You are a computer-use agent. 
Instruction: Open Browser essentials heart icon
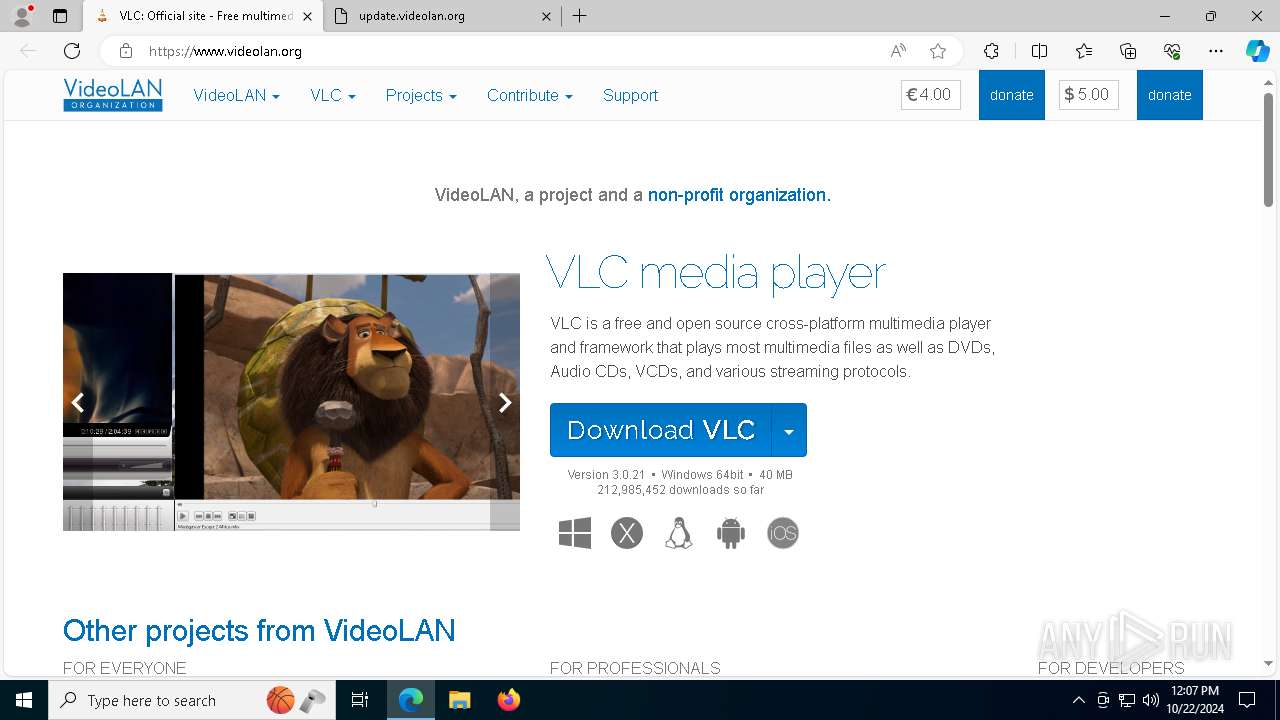coord(1172,51)
